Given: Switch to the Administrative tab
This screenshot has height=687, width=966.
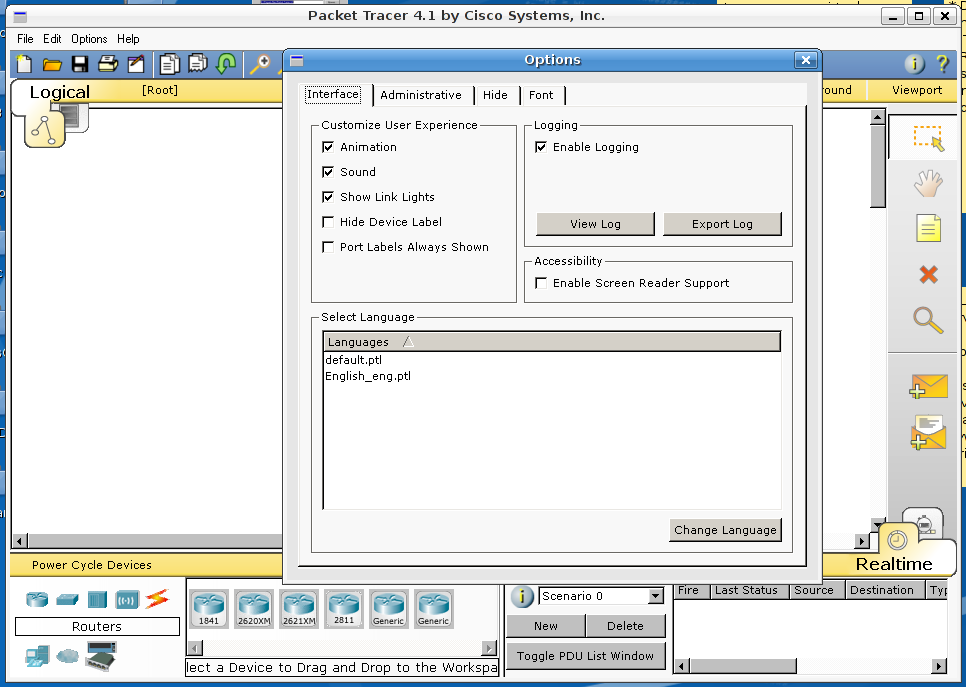Looking at the screenshot, I should 421,95.
